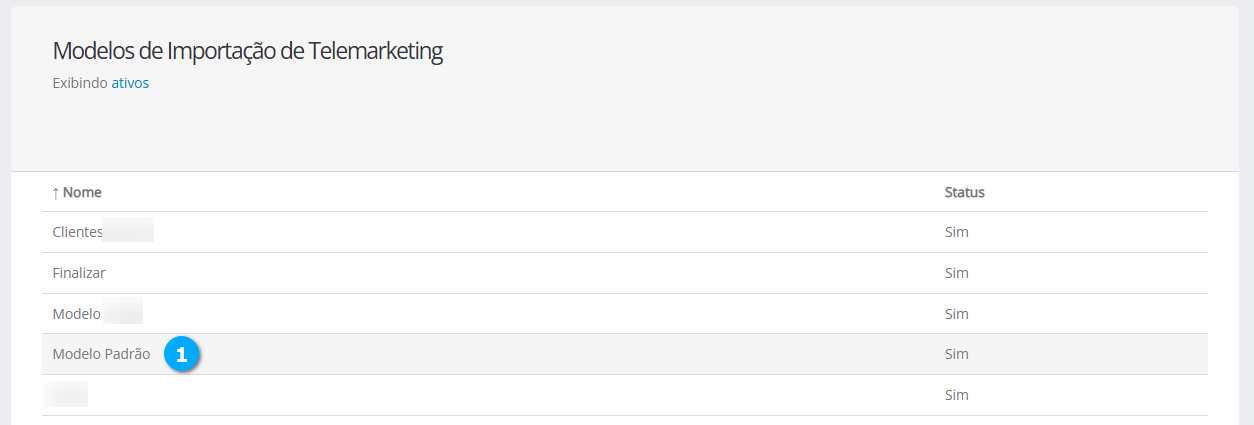Select the Finalizar model row

pos(79,273)
